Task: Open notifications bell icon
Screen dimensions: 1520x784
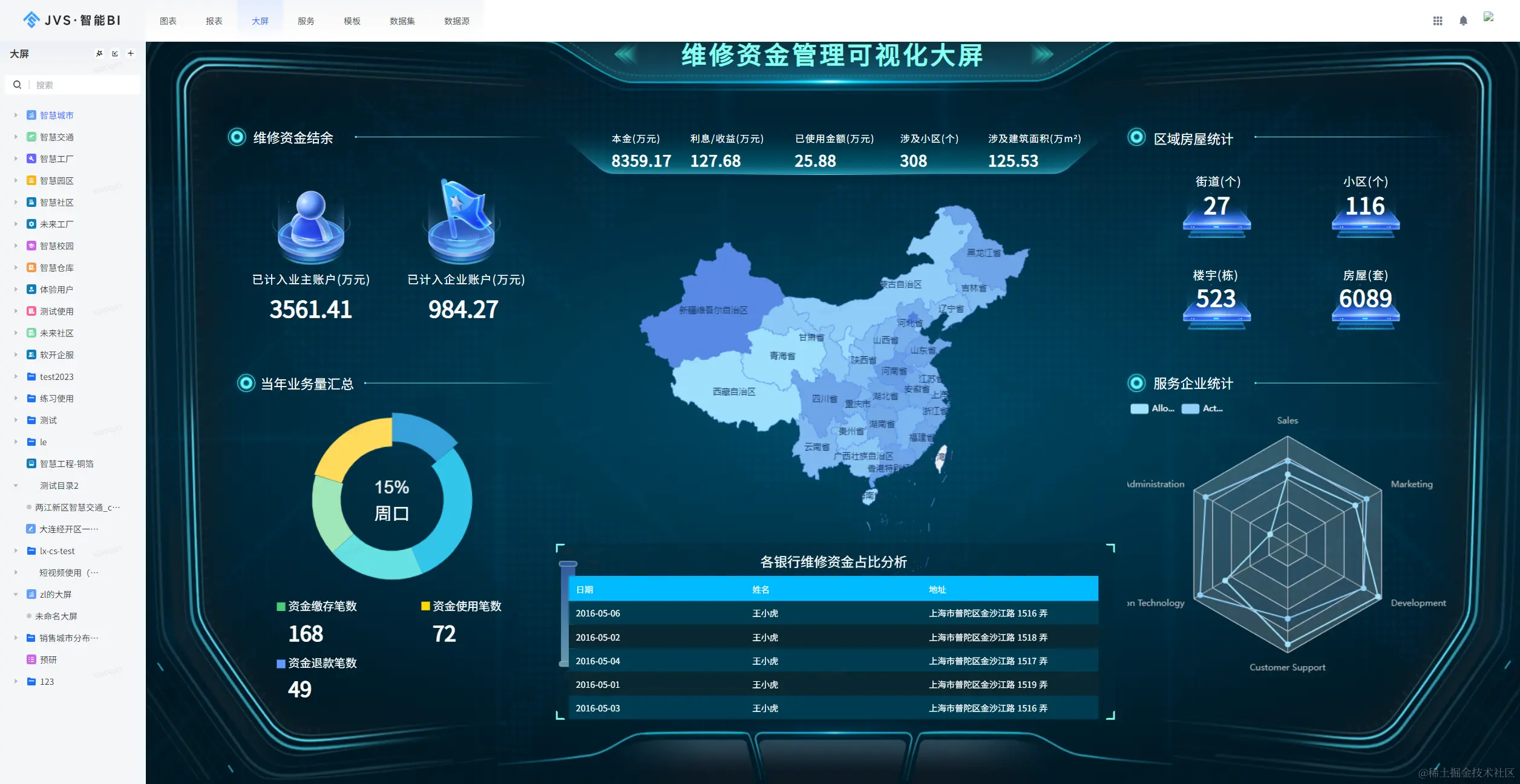Action: [x=1463, y=21]
